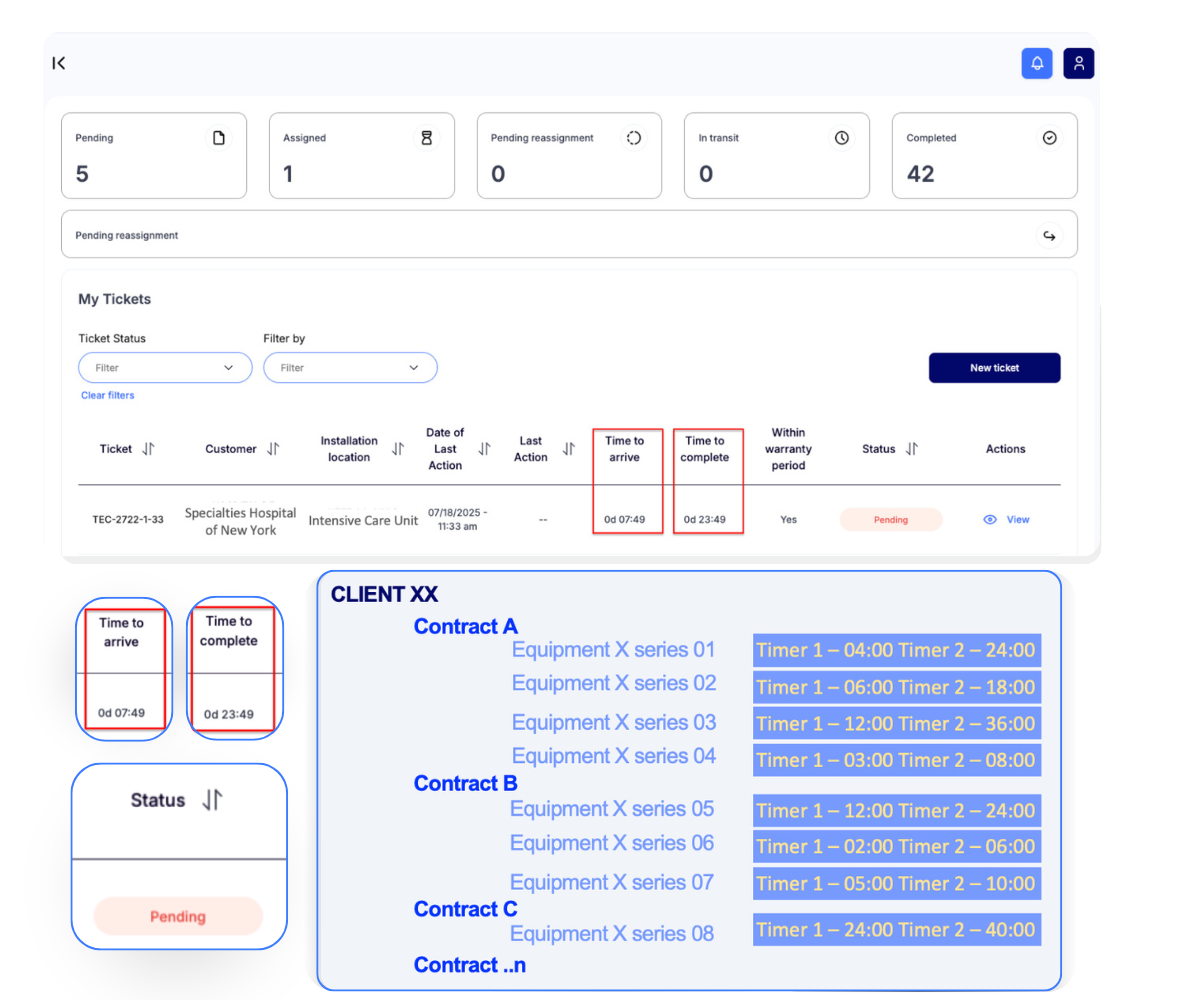Open the Ticket Status filter dropdown

[165, 368]
